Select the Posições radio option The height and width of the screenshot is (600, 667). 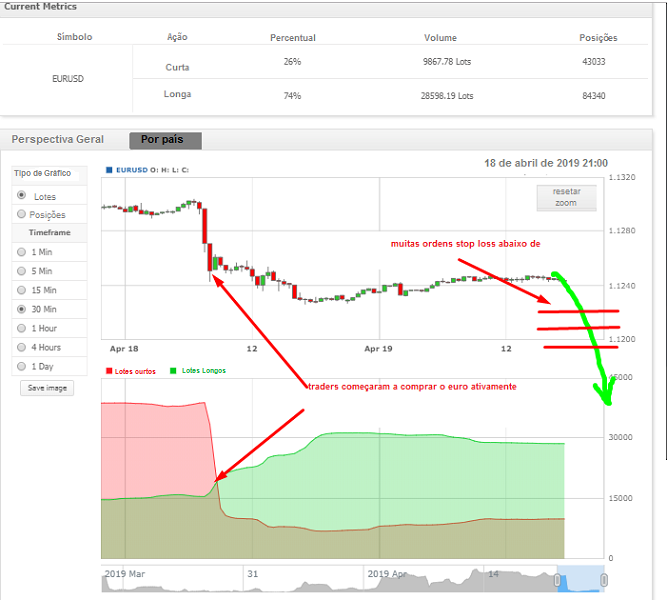pos(22,214)
